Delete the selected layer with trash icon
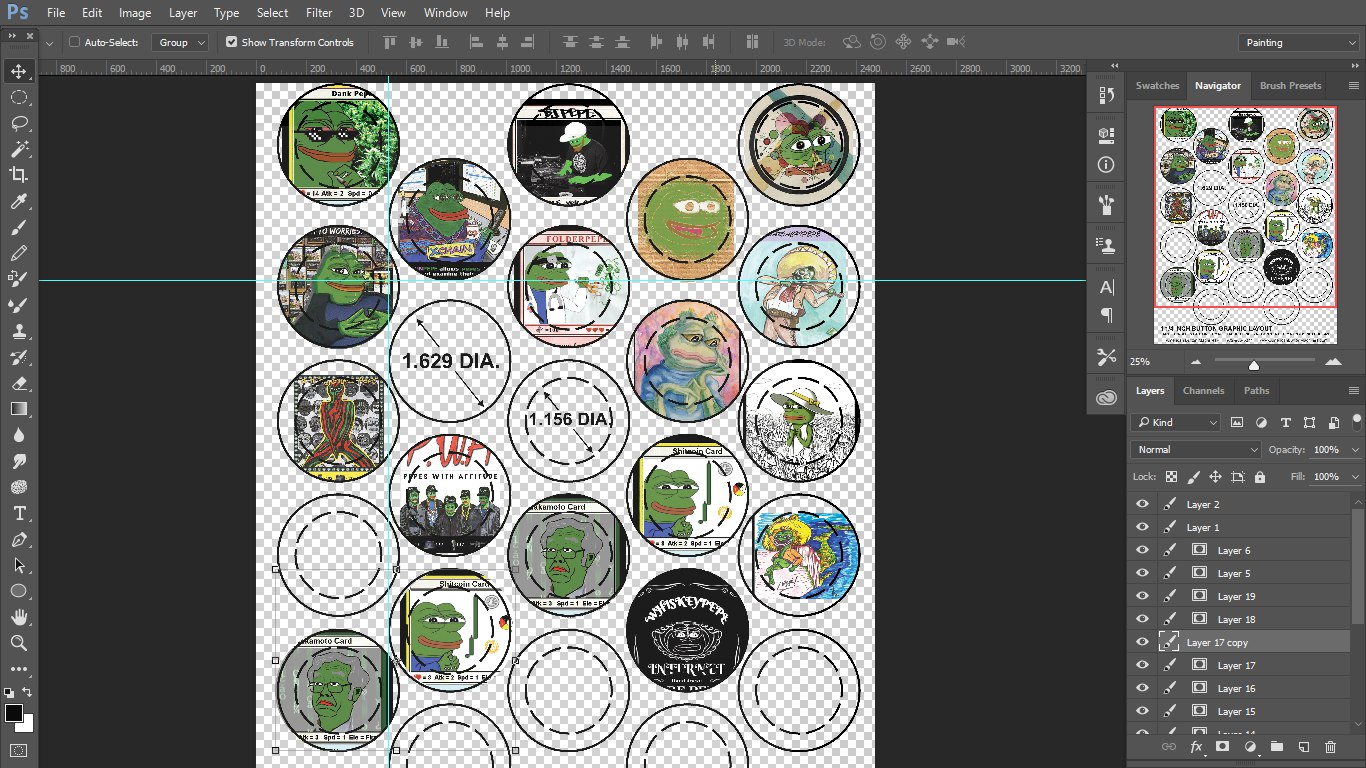 pos(1330,747)
